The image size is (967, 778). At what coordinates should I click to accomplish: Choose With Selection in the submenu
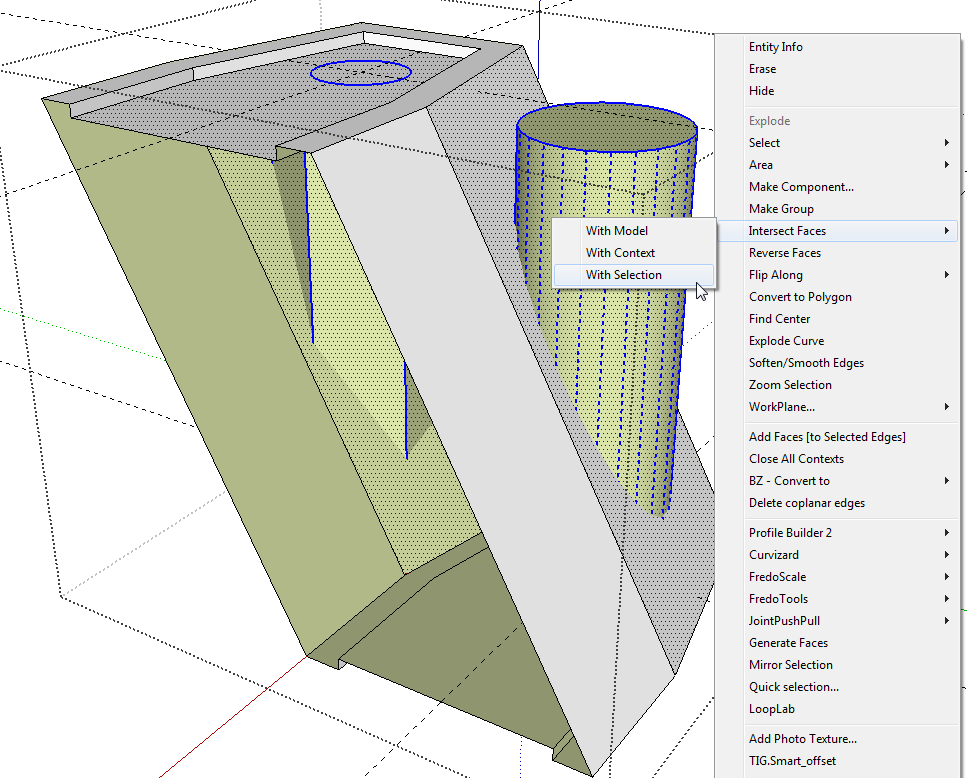click(x=624, y=275)
